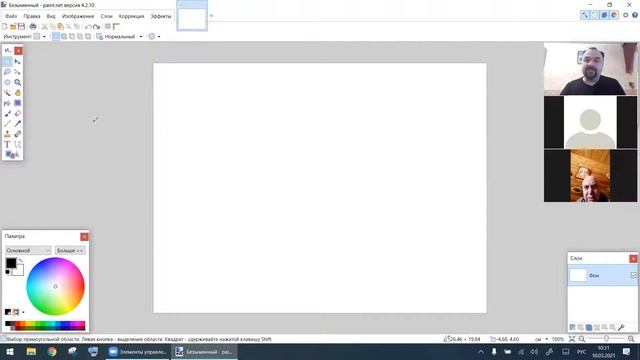Toggle the pixel grid icon
Image resolution: width=640 pixels, height=360 pixels.
pos(108,27)
